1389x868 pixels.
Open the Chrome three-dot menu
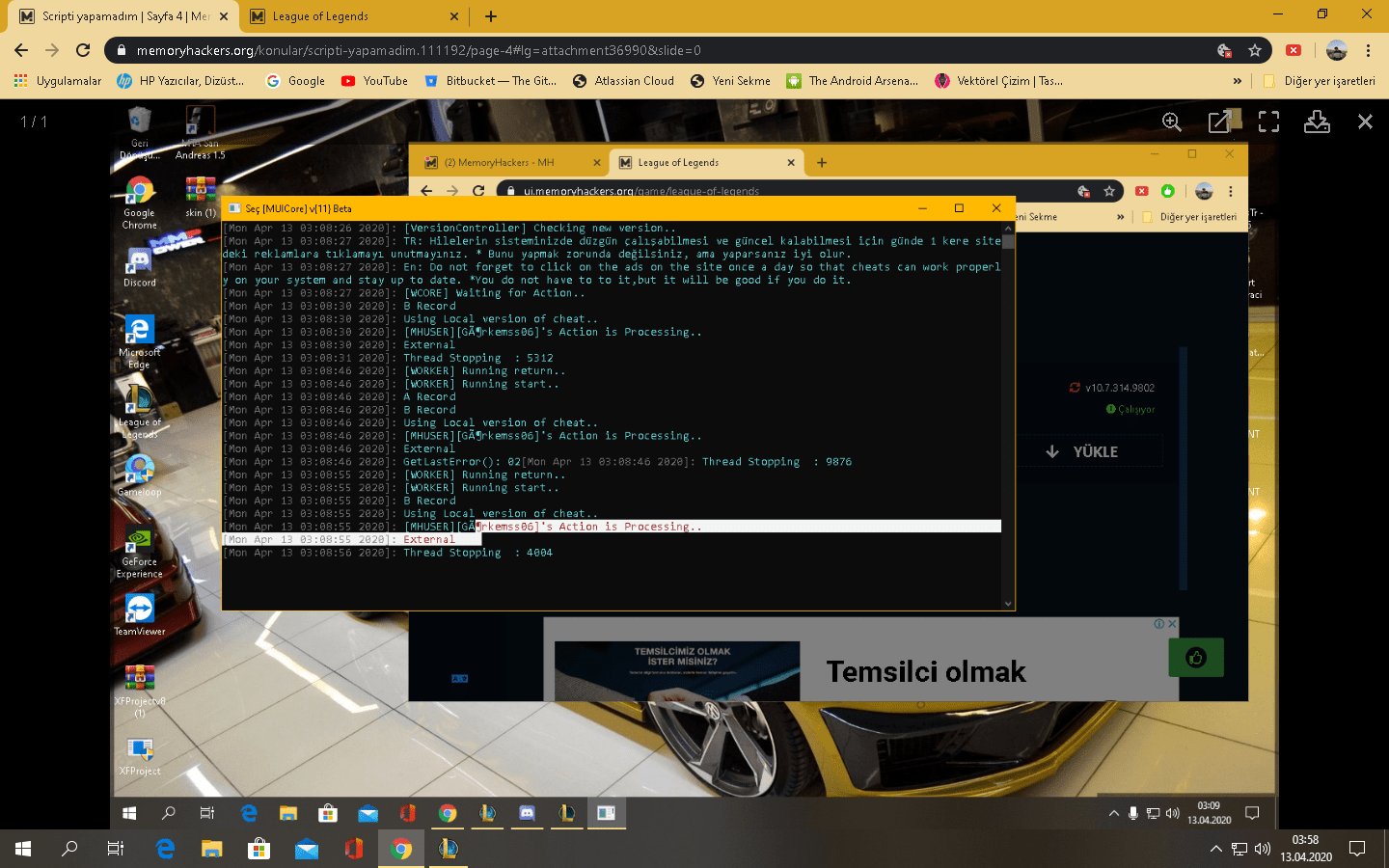click(1368, 50)
